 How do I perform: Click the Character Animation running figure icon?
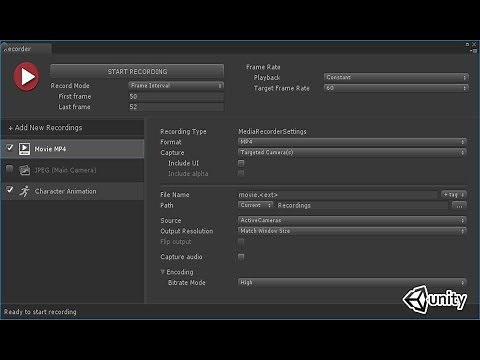tap(24, 191)
